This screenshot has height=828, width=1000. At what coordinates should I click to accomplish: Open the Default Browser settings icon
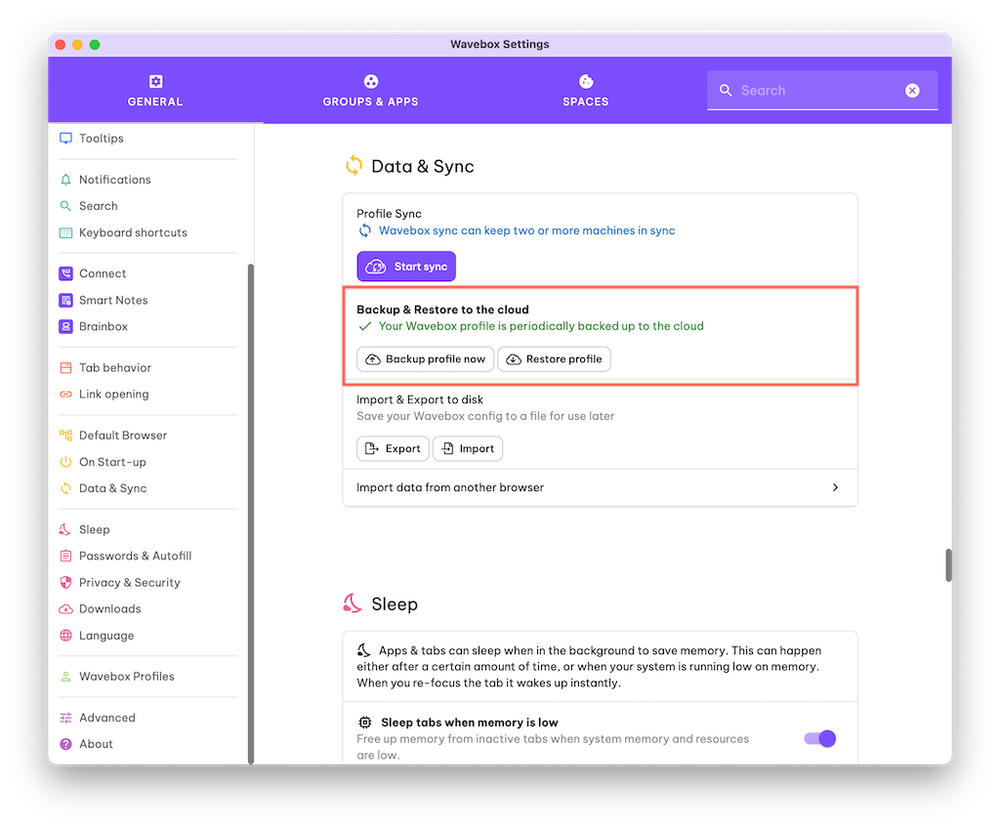tap(64, 435)
